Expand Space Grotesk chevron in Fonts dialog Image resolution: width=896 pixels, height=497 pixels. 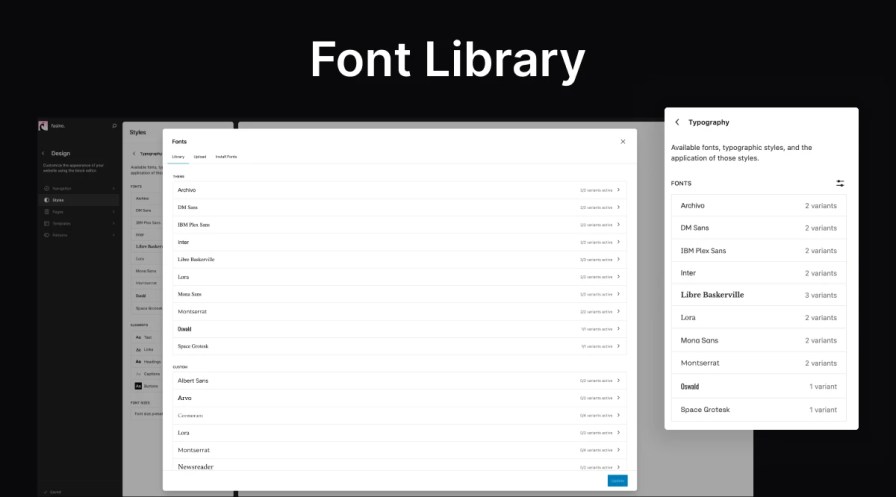click(618, 346)
